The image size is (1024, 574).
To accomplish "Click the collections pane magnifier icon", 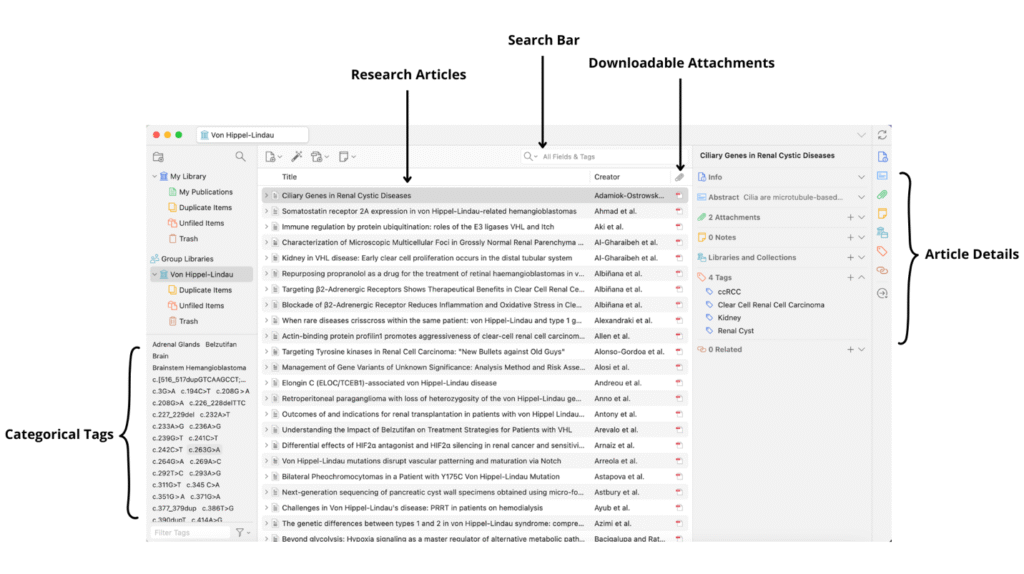I will 240,156.
